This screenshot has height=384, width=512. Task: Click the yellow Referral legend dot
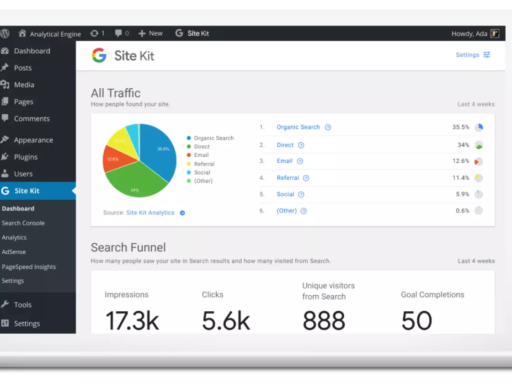click(189, 164)
